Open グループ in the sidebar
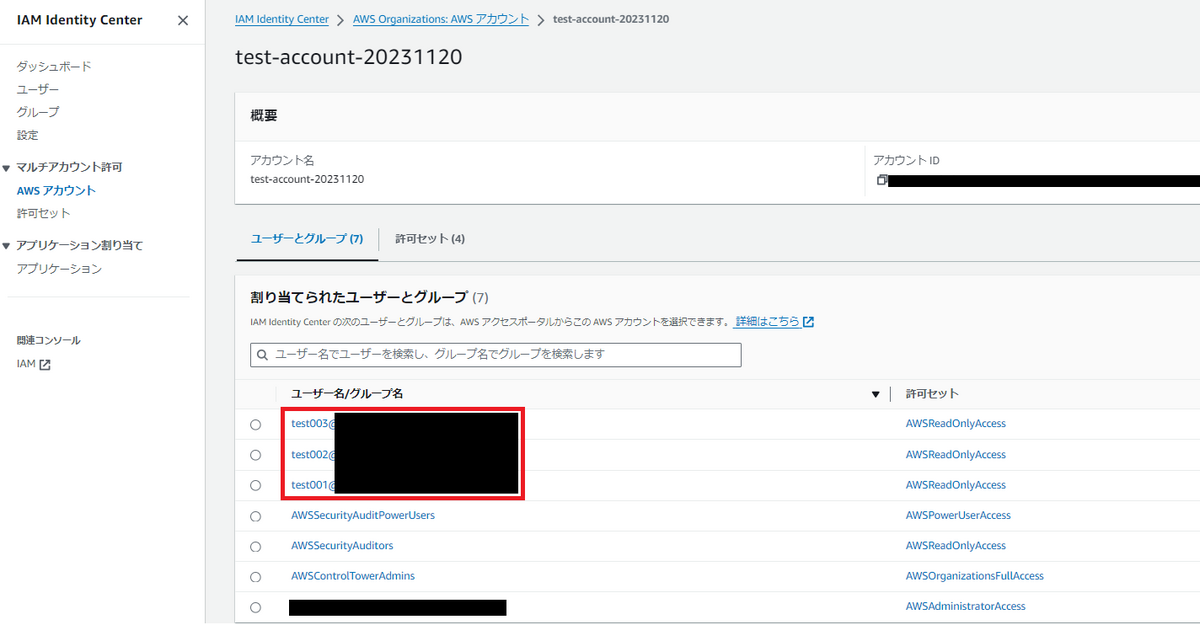The image size is (1200, 625). pos(38,112)
